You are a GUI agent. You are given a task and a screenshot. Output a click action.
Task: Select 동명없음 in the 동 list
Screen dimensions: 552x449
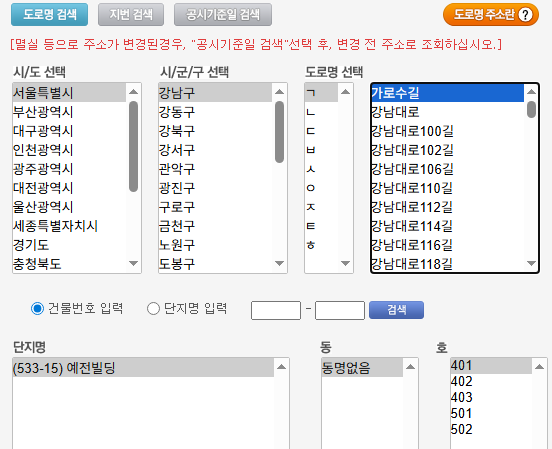tap(362, 368)
